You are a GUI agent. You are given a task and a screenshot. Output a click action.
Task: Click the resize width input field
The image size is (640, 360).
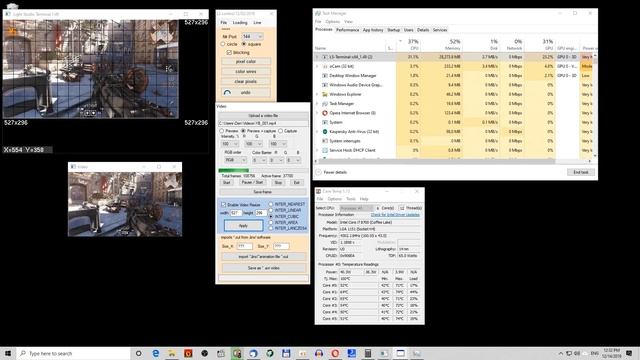236,213
